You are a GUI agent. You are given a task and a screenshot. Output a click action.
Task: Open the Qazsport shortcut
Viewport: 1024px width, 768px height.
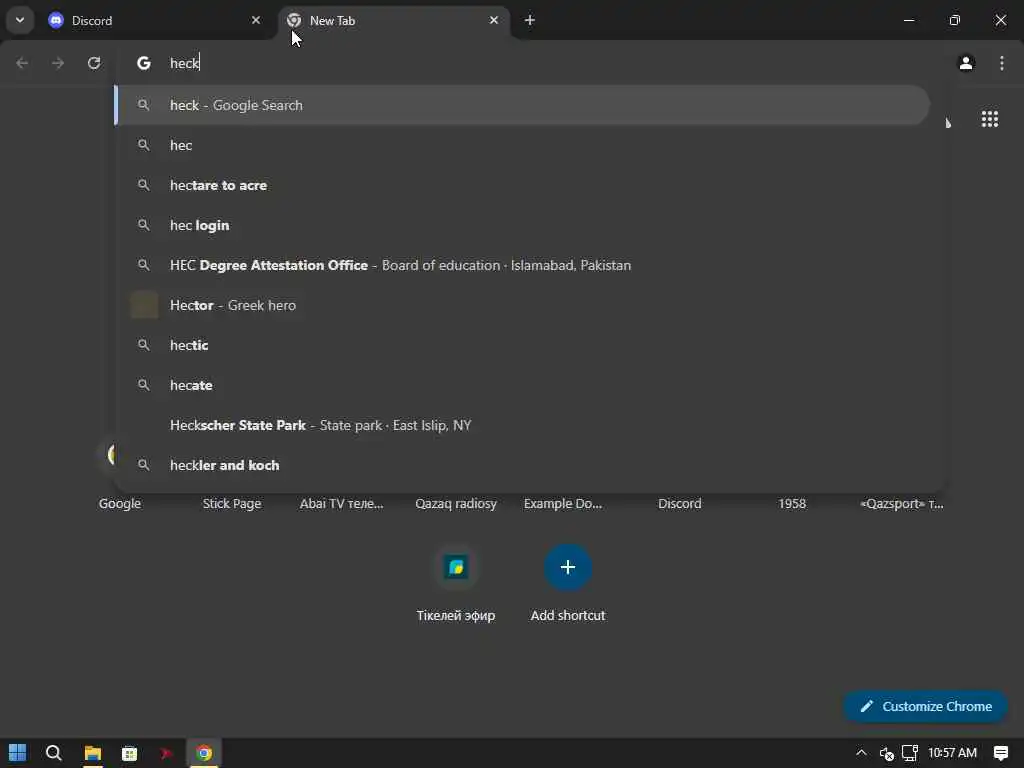point(902,504)
